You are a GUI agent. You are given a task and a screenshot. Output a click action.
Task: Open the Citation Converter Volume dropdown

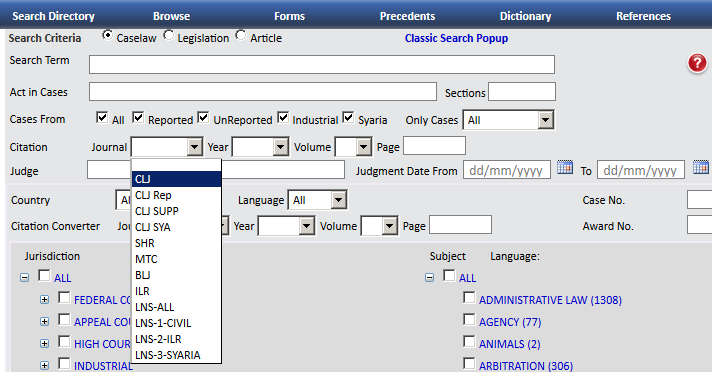coord(379,226)
